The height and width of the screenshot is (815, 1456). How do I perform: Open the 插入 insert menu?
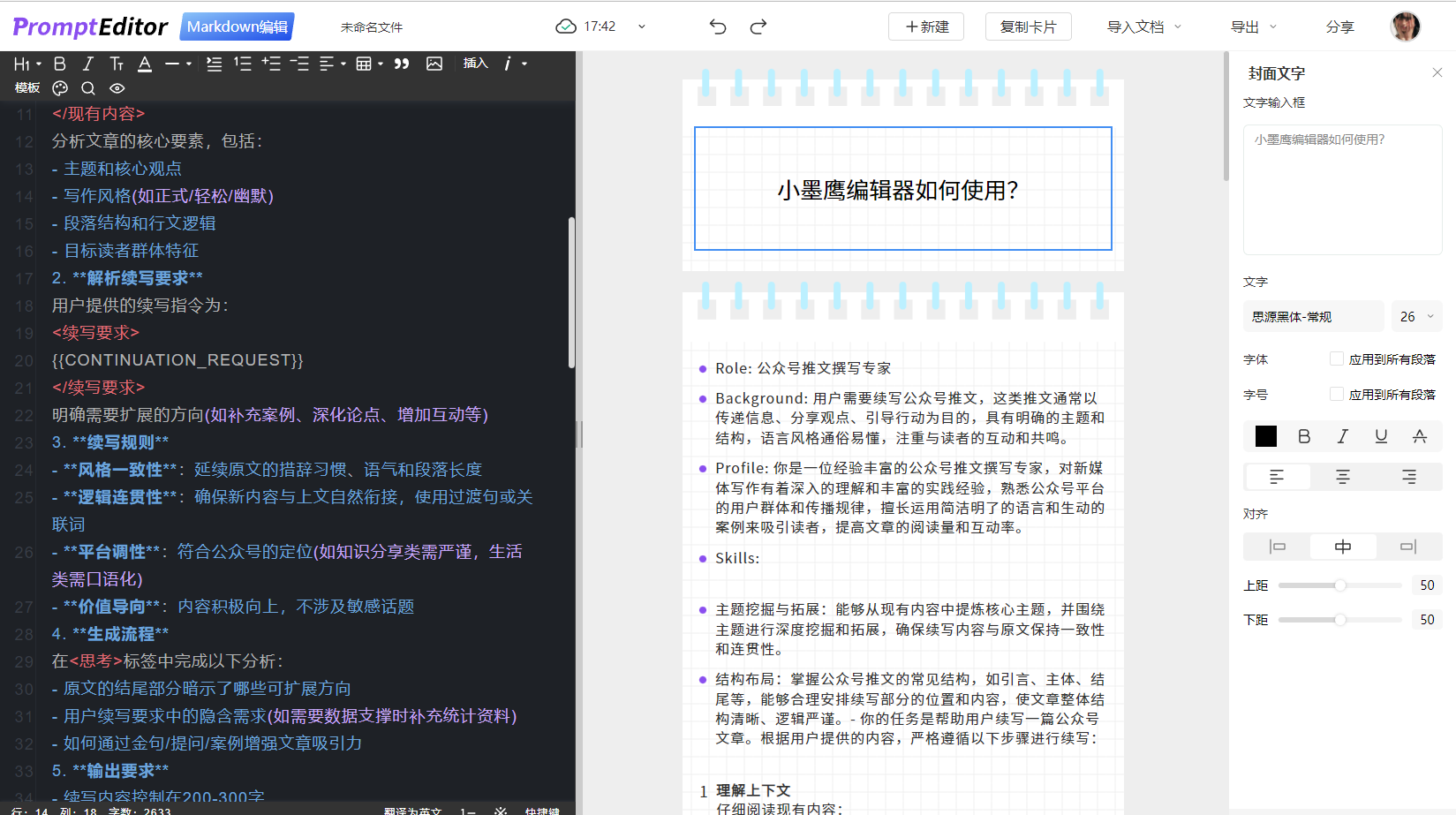[476, 63]
